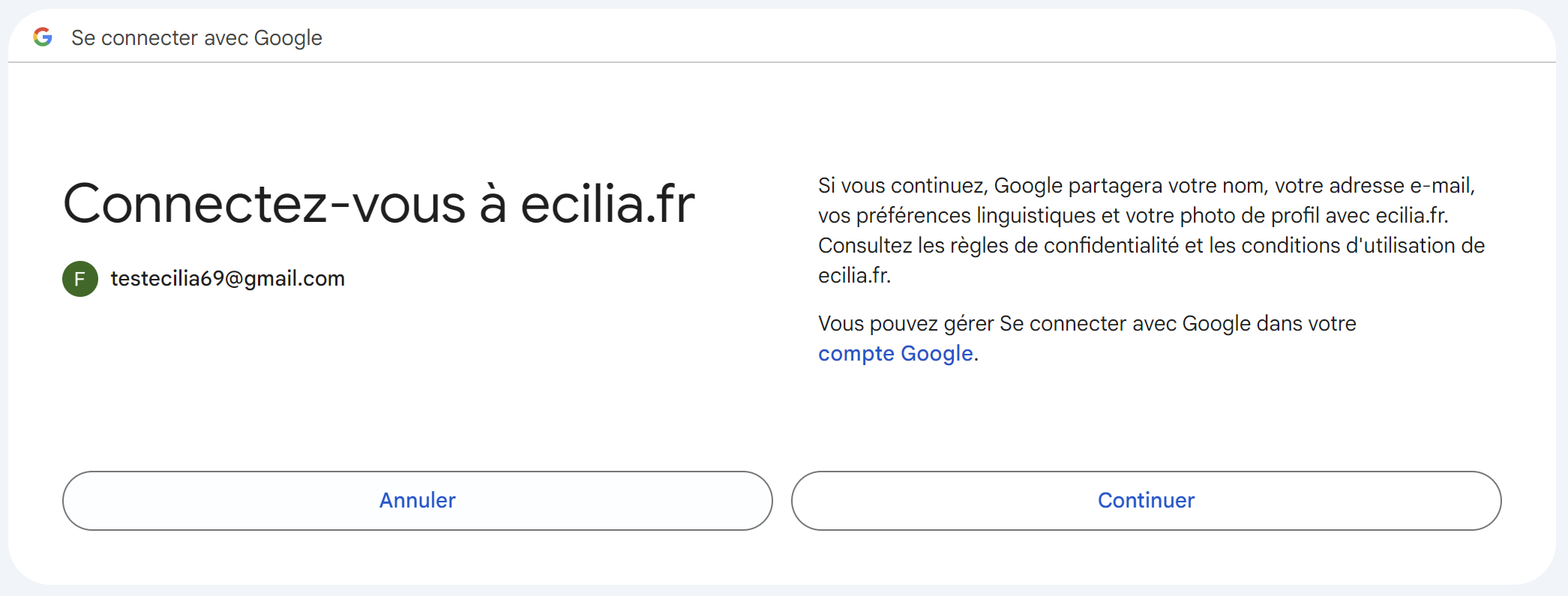
Task: Click the final "ecilia.fr." paragraph line
Action: (854, 276)
